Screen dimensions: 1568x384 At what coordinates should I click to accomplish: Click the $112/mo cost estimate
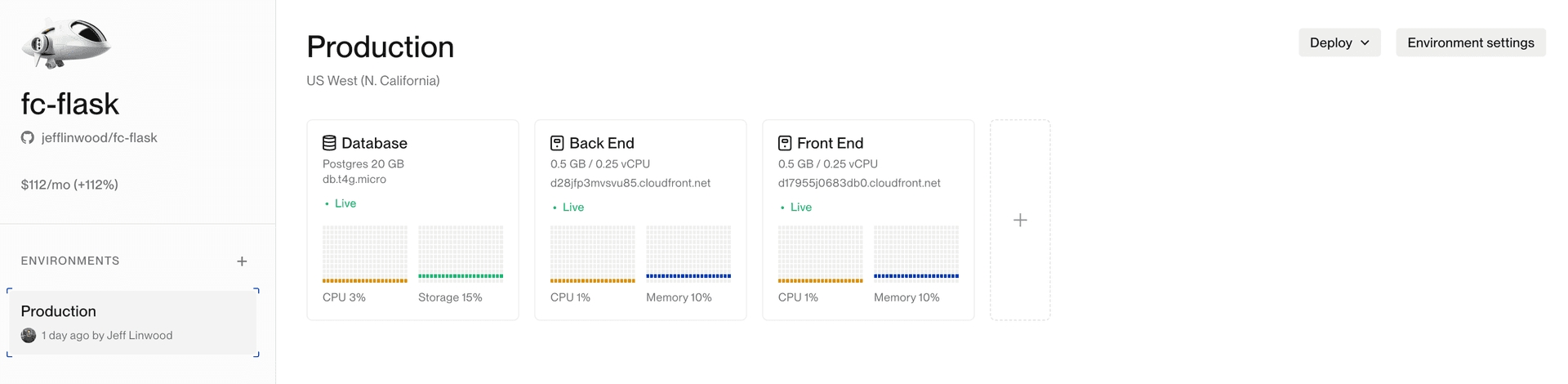coord(69,185)
